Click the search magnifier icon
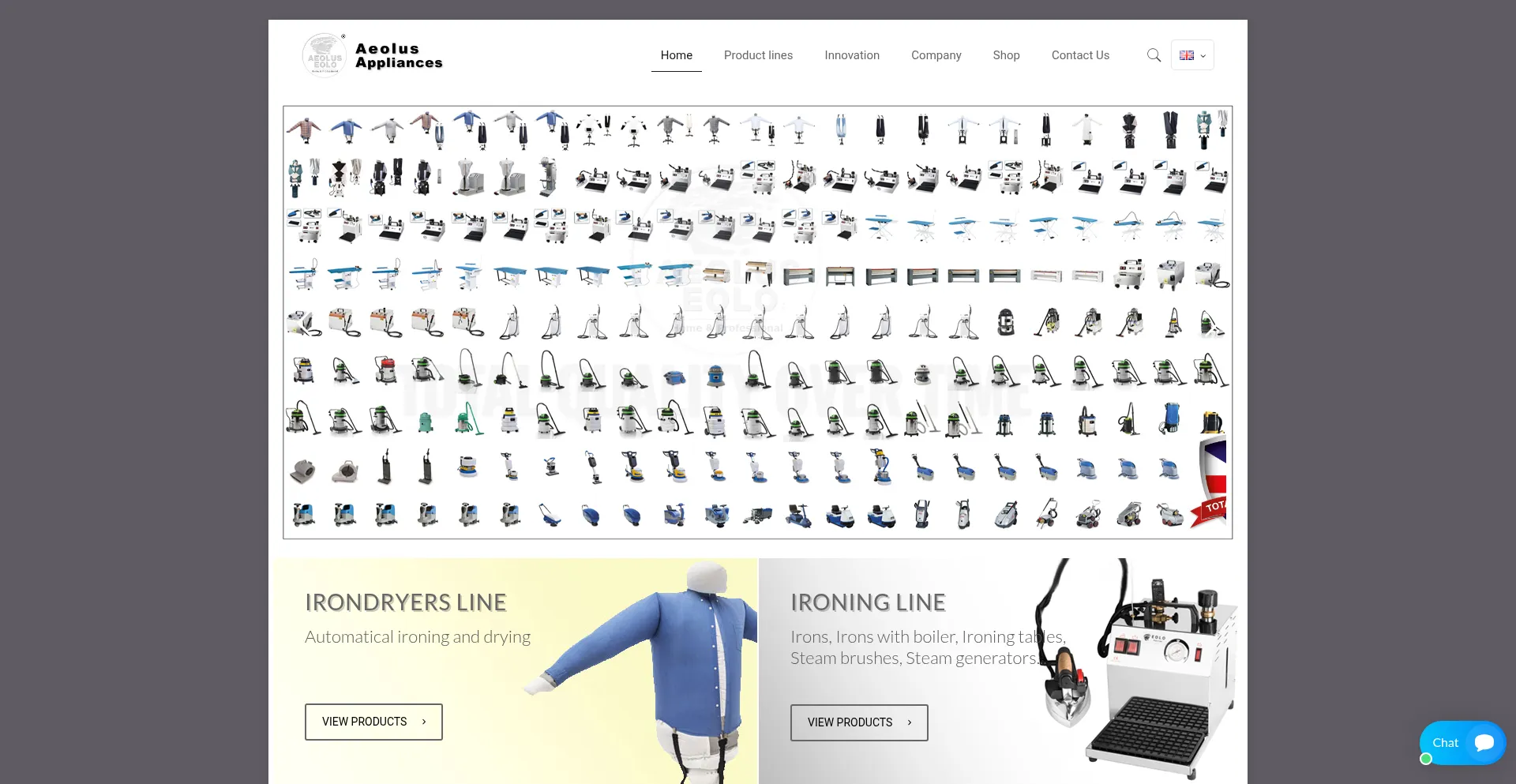The image size is (1516, 784). coord(1154,55)
